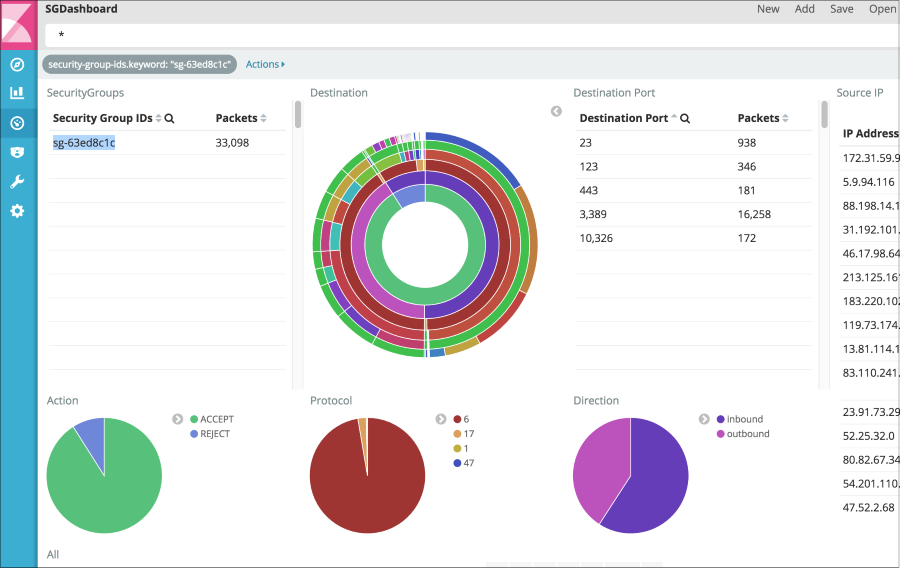Click source IP 5.9.94.116

(868, 182)
